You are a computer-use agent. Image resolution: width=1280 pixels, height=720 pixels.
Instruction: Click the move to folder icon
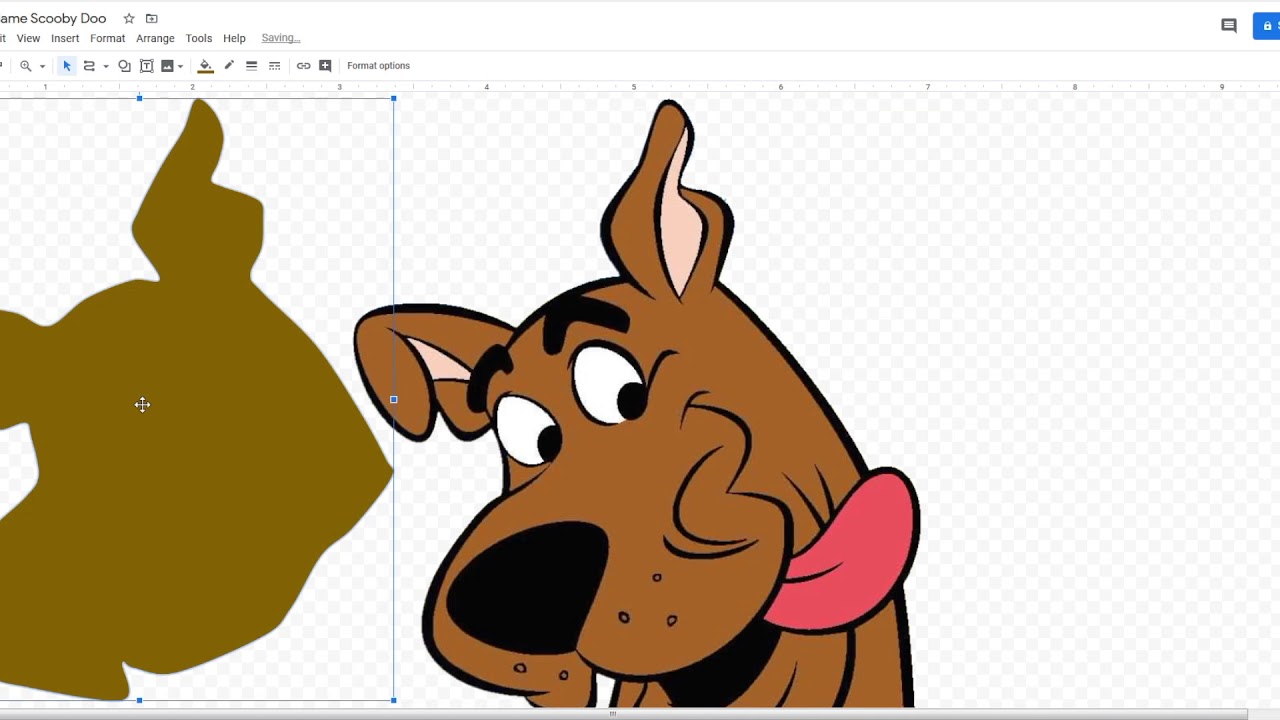152,19
